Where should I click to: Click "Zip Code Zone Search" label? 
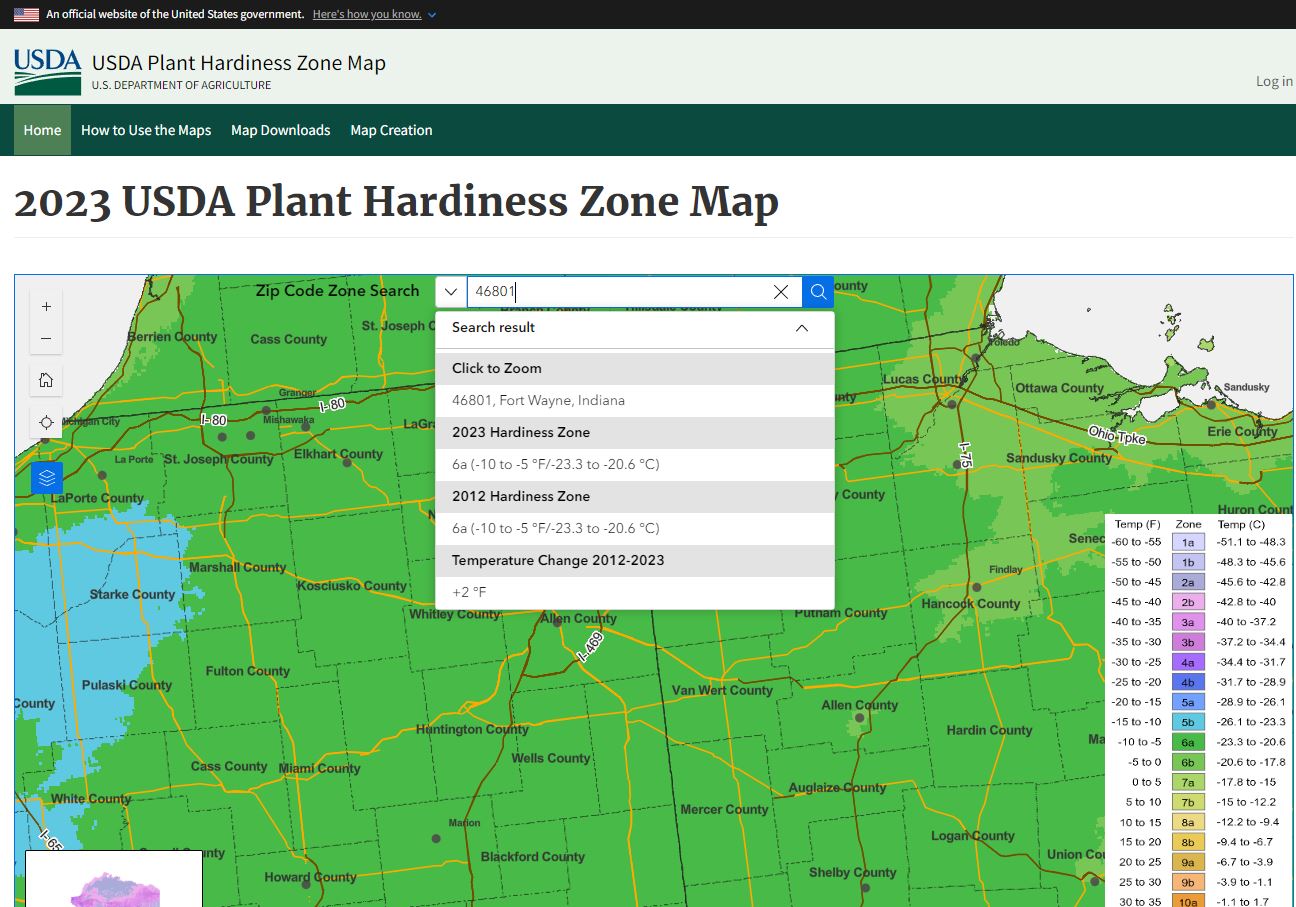pos(337,291)
